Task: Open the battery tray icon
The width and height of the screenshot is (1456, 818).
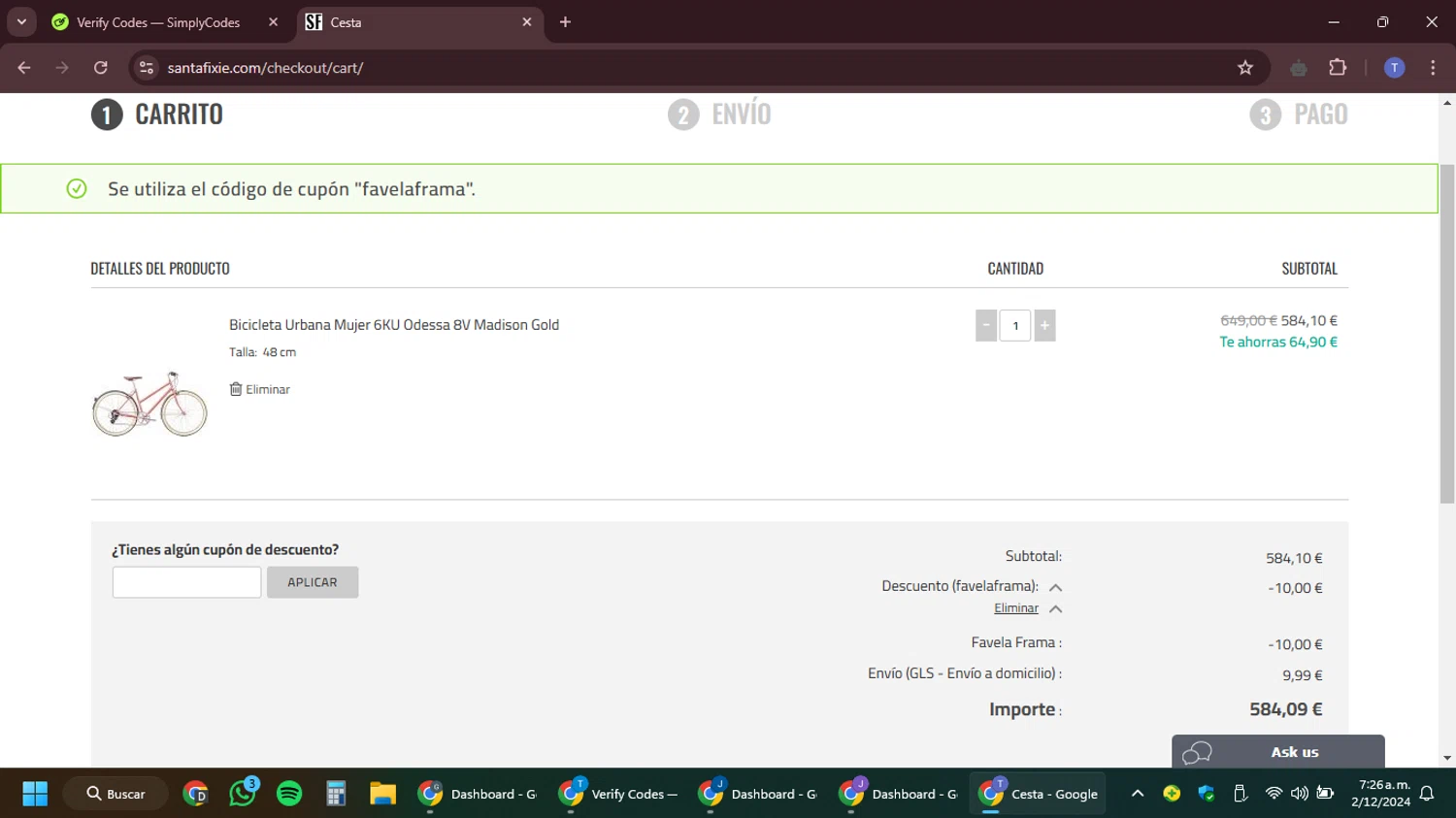Action: [x=1325, y=794]
